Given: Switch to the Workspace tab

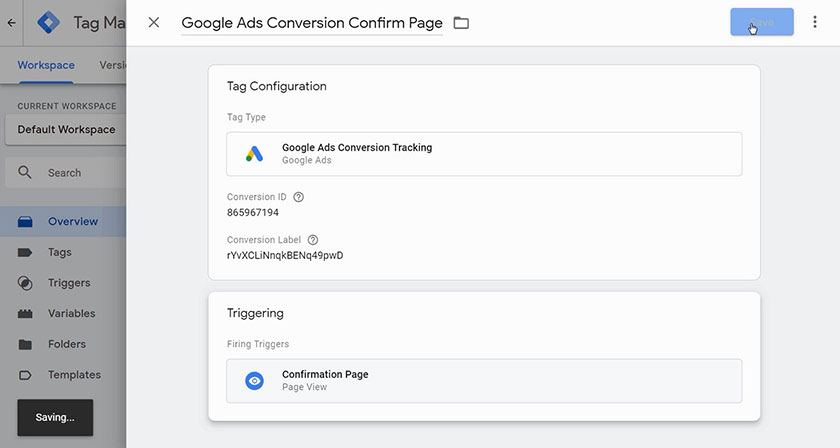Looking at the screenshot, I should 46,66.
